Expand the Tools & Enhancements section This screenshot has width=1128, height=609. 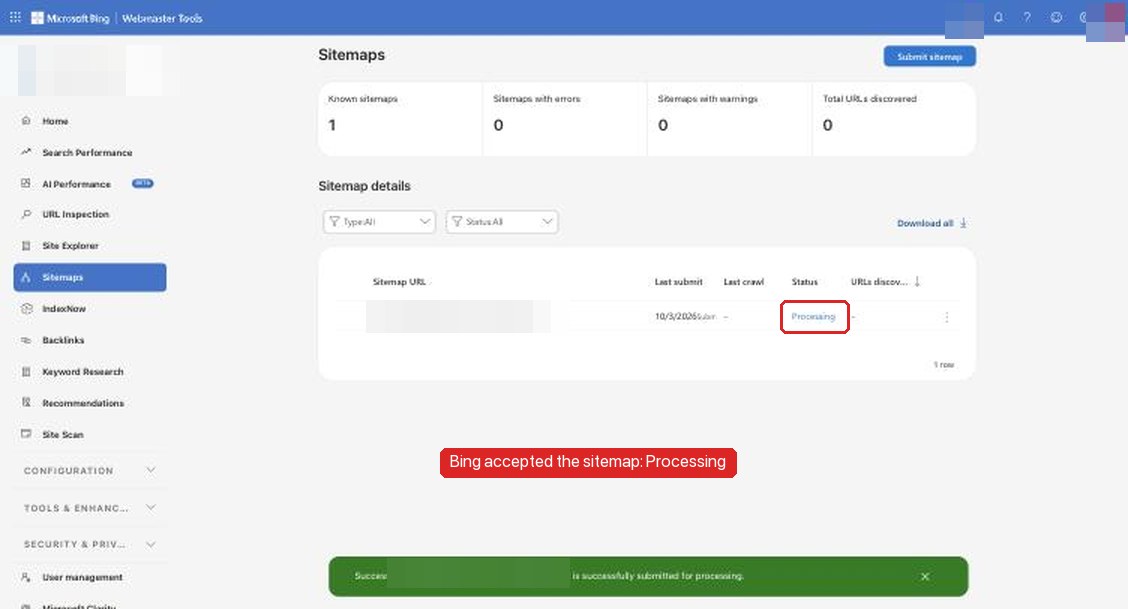click(90, 508)
